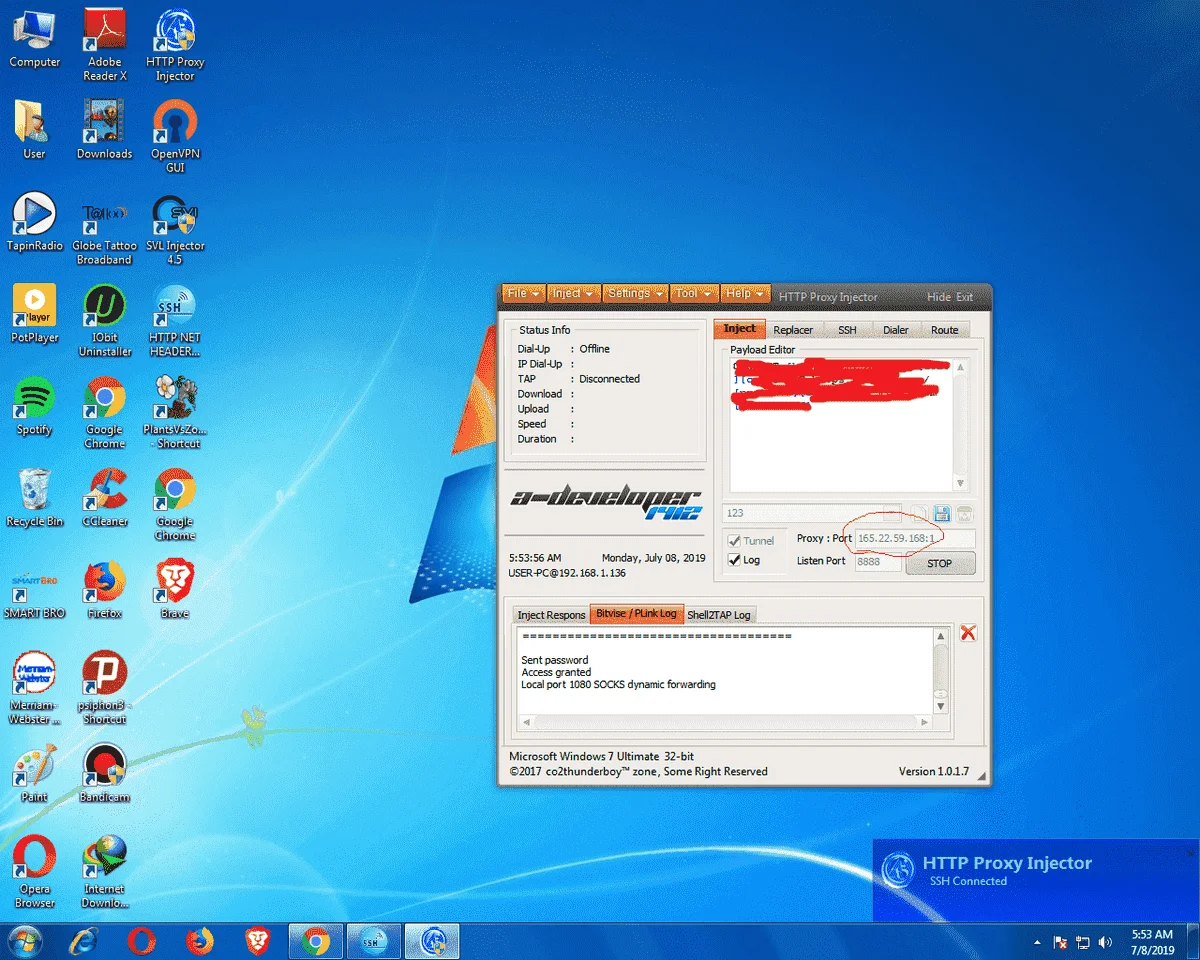This screenshot has height=960, width=1200.
Task: Click the STOP button
Action: pos(940,563)
